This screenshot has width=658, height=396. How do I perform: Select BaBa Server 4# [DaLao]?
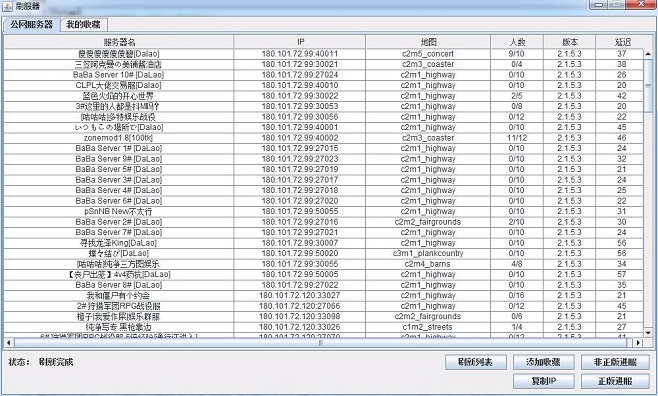tap(119, 190)
